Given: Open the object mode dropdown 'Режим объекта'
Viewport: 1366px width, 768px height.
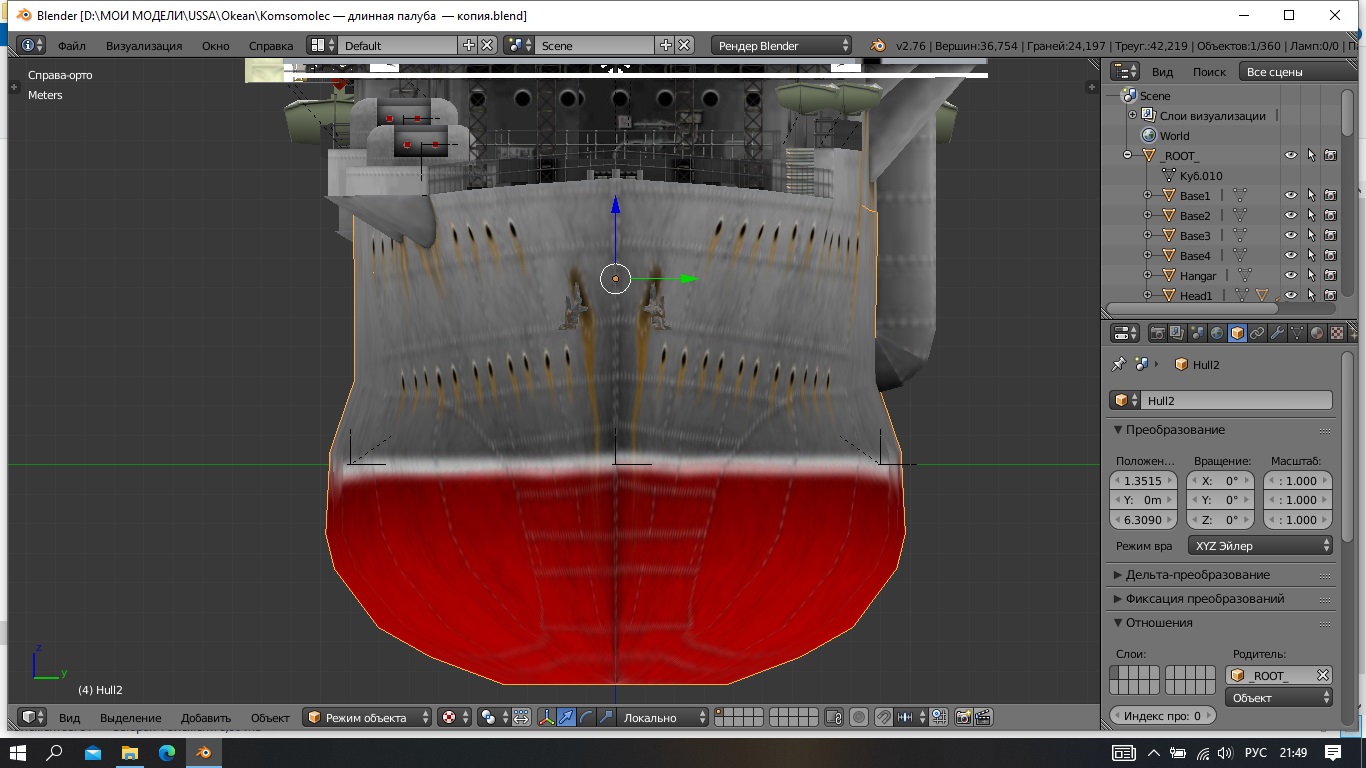Looking at the screenshot, I should pyautogui.click(x=367, y=717).
